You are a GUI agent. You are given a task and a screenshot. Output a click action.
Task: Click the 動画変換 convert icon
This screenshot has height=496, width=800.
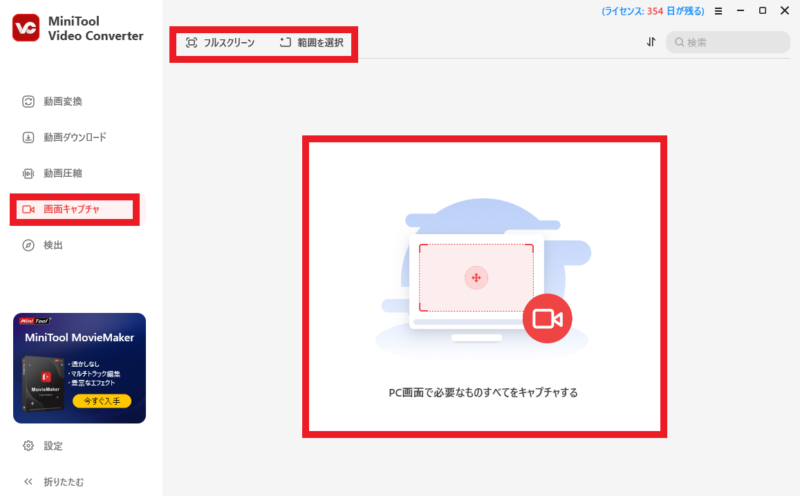[28, 102]
